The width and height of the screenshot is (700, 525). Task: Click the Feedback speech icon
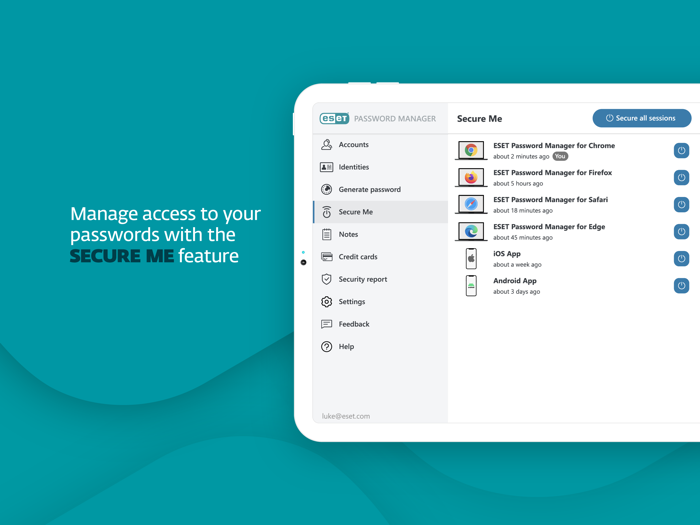[326, 324]
